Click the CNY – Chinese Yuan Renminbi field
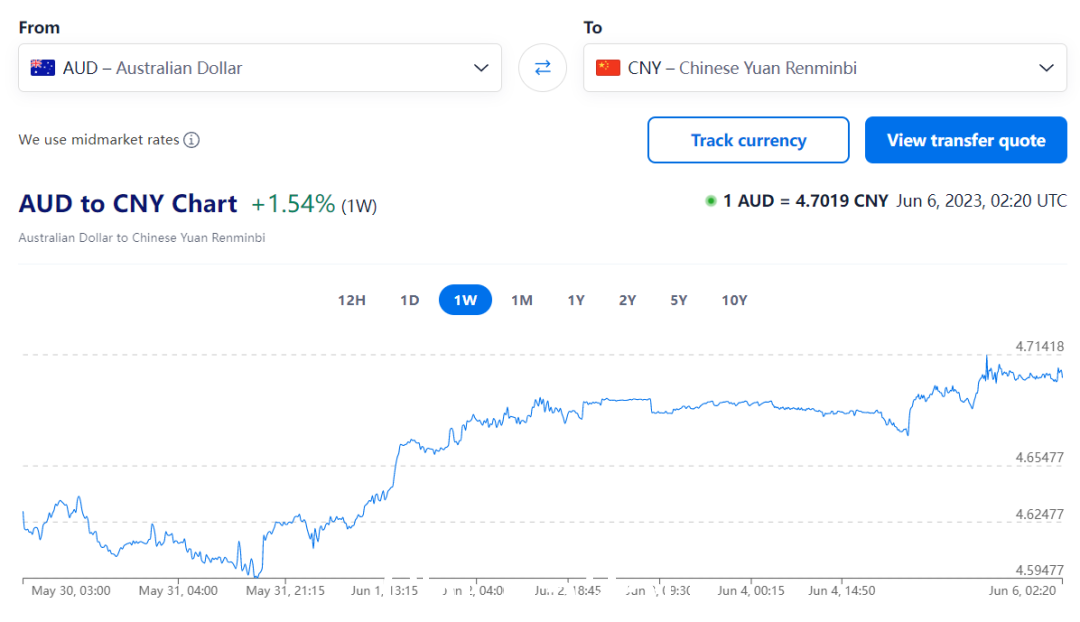The width and height of the screenshot is (1080, 622). pyautogui.click(x=825, y=68)
